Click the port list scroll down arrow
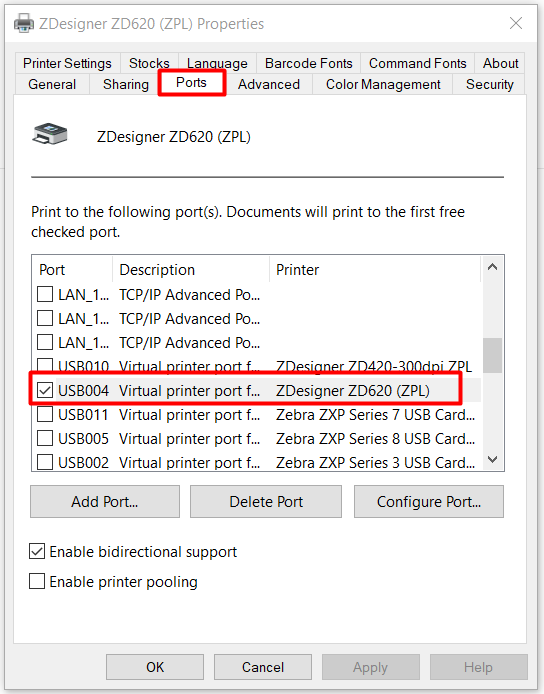 point(492,459)
